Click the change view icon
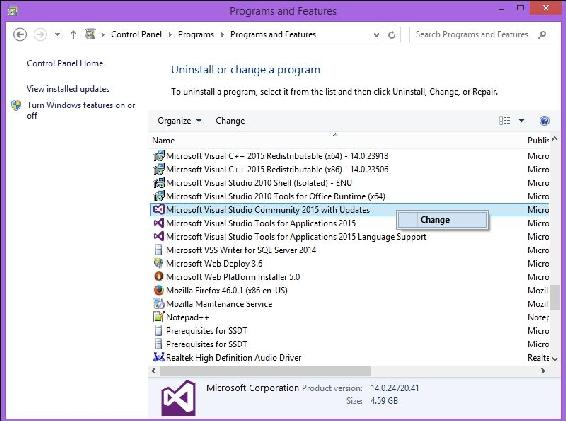This screenshot has width=566, height=421. 504,120
